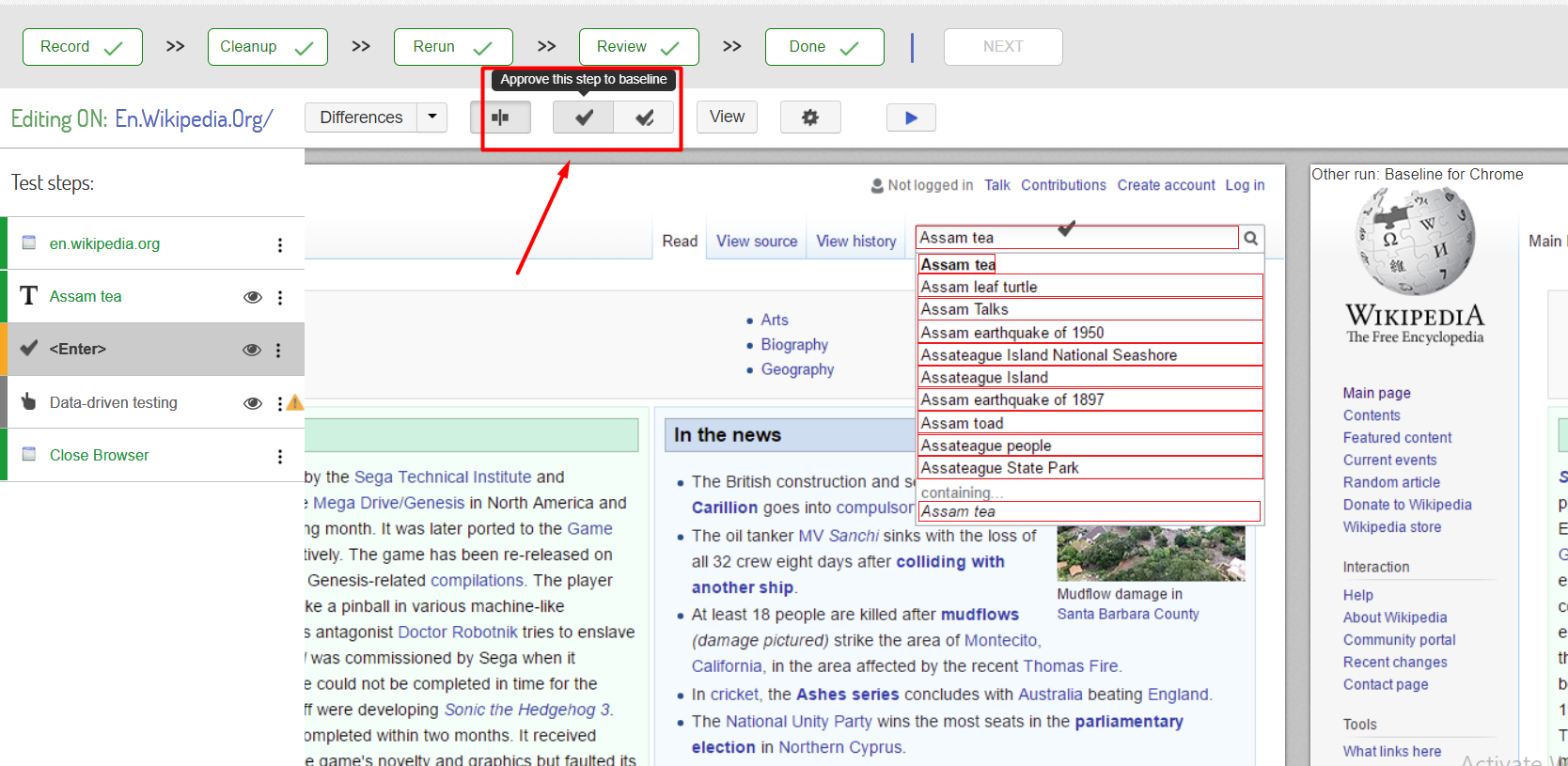The height and width of the screenshot is (766, 1568).
Task: Run test with blue play button
Action: coord(911,117)
